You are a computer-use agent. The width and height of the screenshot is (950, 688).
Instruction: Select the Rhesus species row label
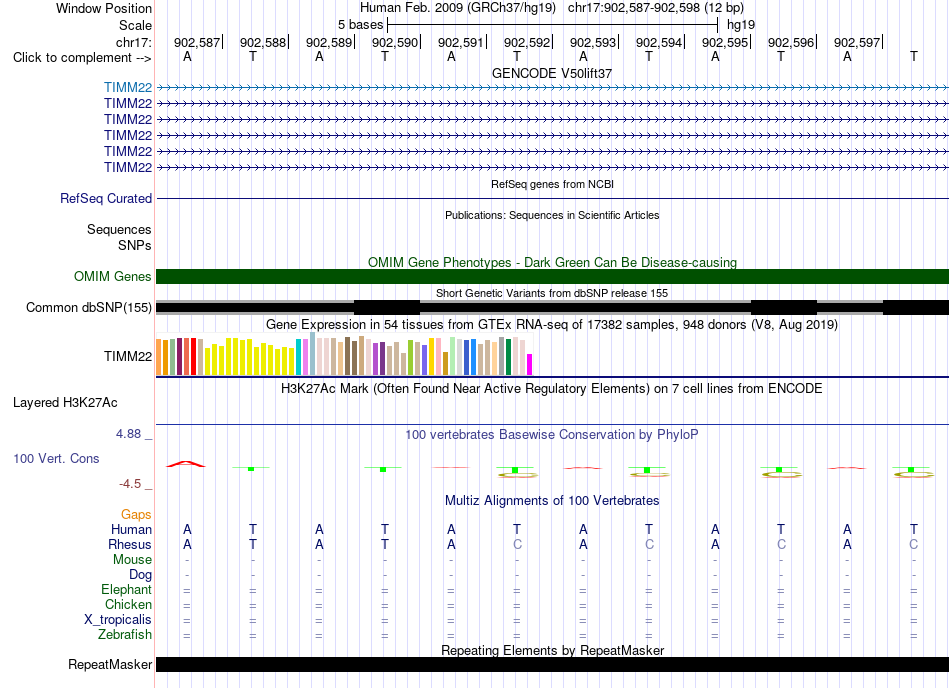click(x=130, y=544)
